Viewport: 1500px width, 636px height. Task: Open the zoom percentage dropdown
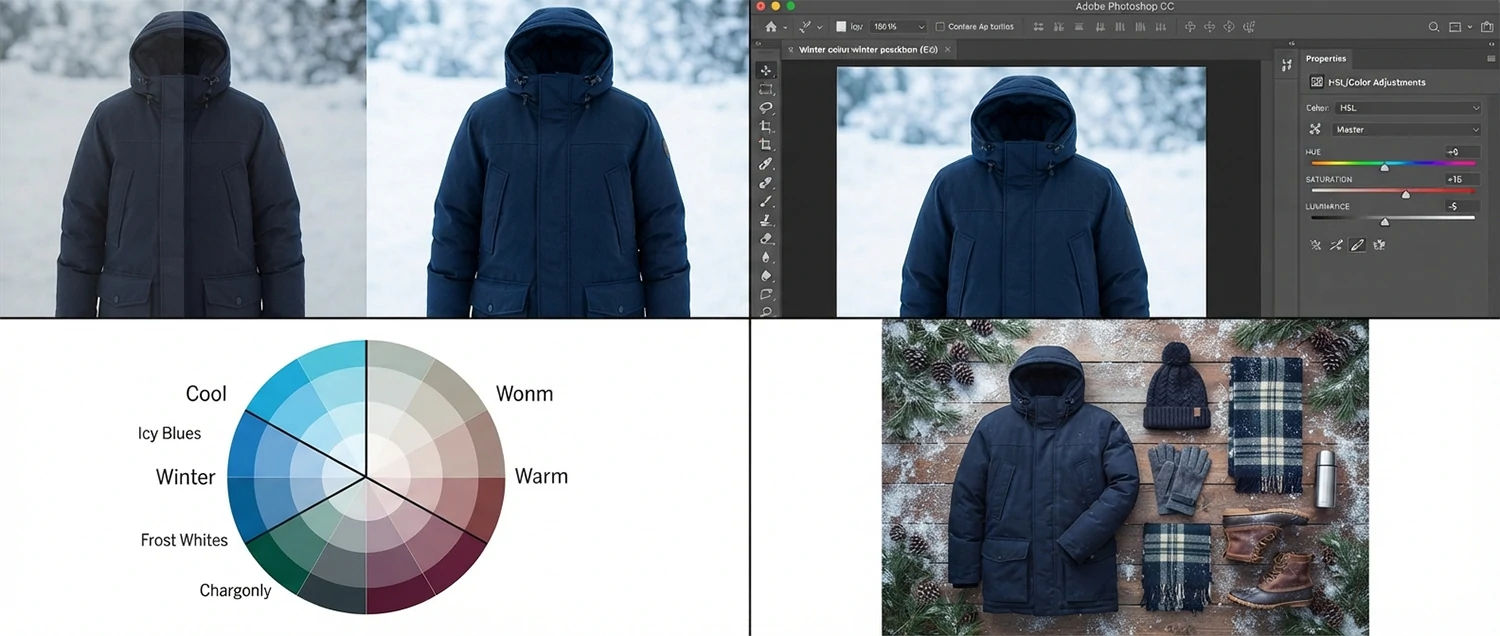(x=898, y=26)
